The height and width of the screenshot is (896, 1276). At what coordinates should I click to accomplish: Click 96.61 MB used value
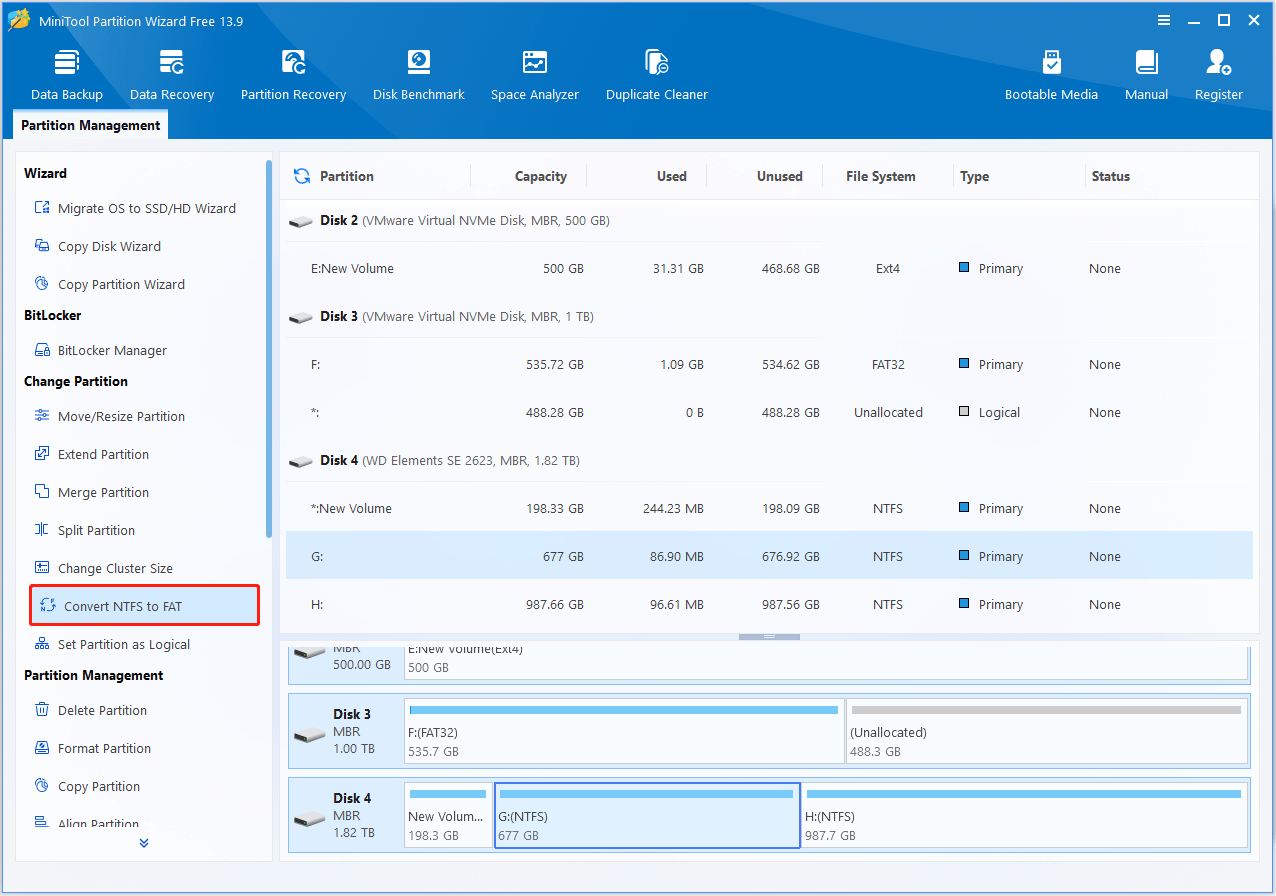pos(673,604)
